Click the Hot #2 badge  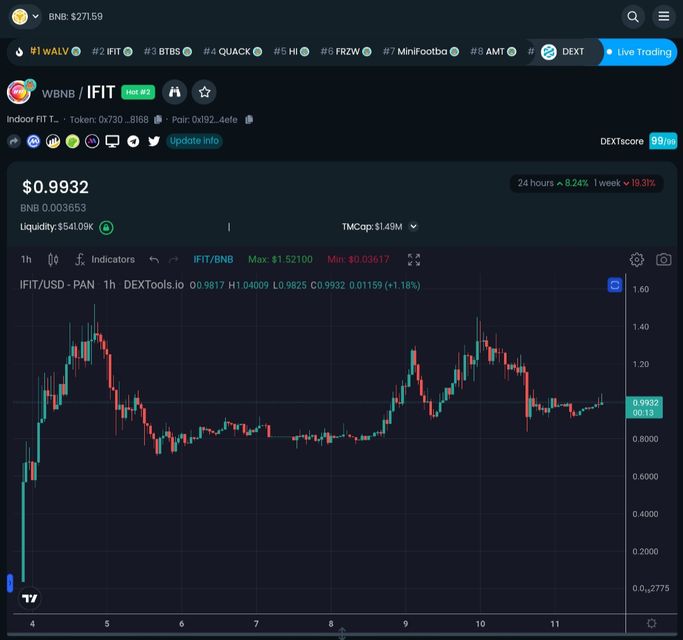click(x=138, y=92)
